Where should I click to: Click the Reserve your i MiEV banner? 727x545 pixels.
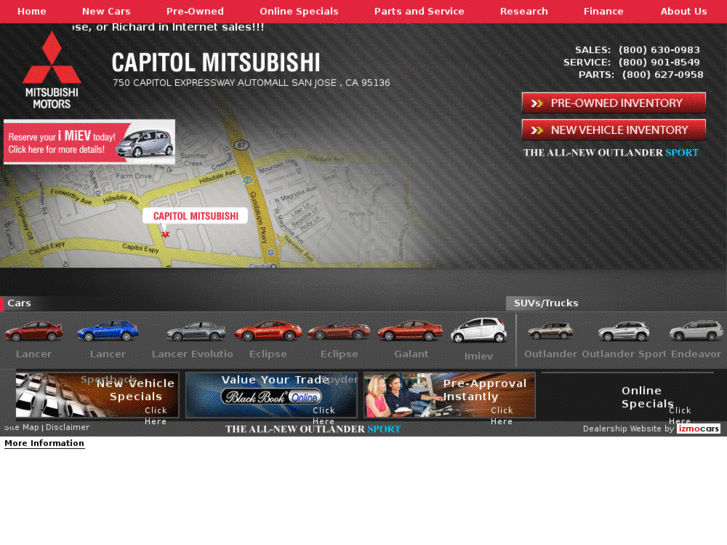tap(89, 141)
